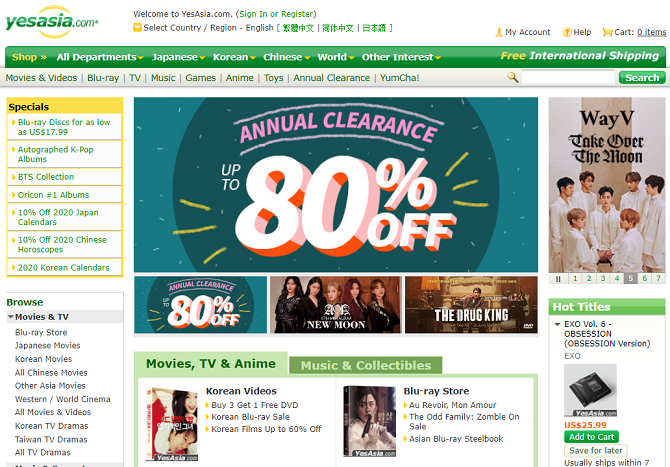Open the Anime menu link
The height and width of the screenshot is (467, 670).
[x=239, y=78]
